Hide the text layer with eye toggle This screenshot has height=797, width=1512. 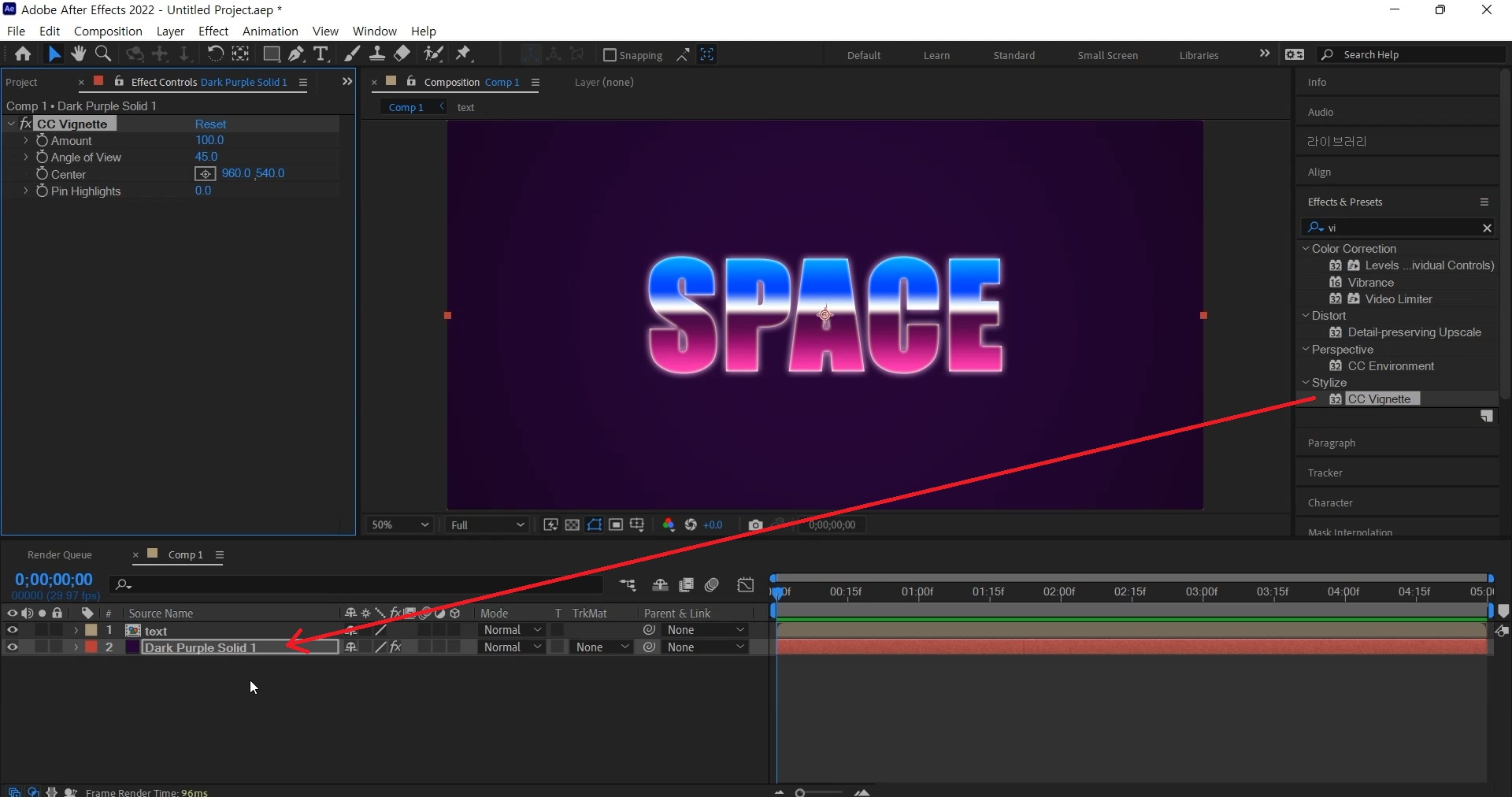pyautogui.click(x=12, y=631)
